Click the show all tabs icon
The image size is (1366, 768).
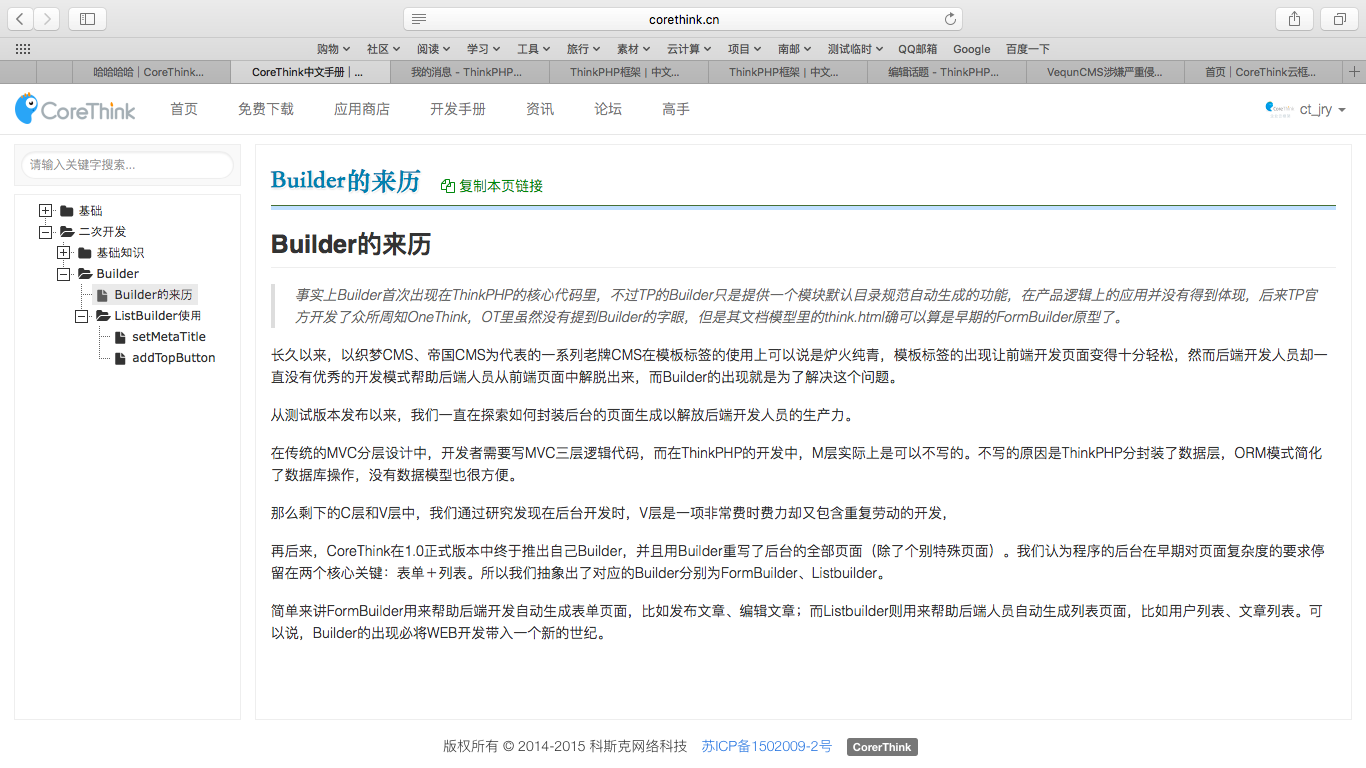pos(1339,19)
